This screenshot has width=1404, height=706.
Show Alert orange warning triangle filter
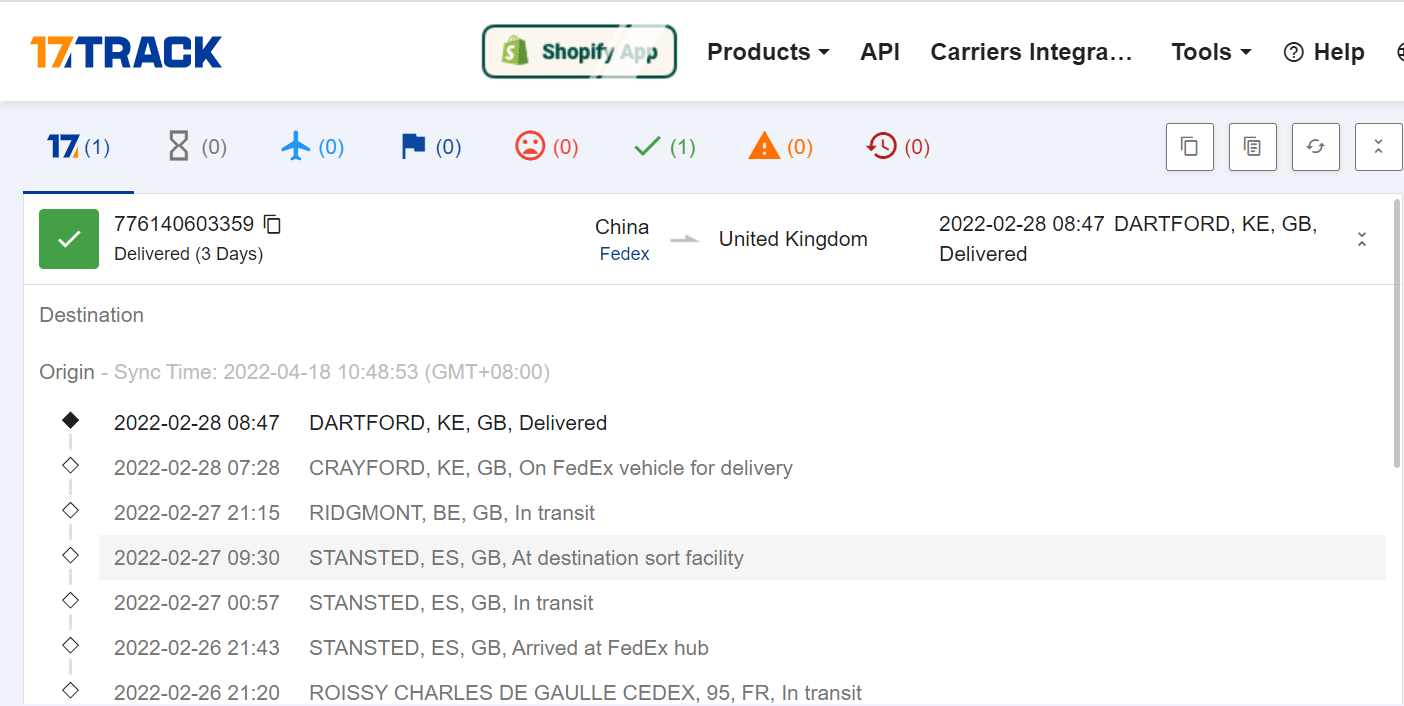coord(781,147)
